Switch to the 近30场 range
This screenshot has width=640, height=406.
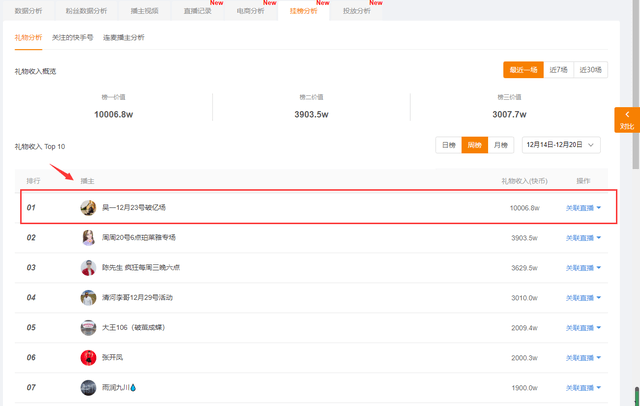[x=590, y=70]
